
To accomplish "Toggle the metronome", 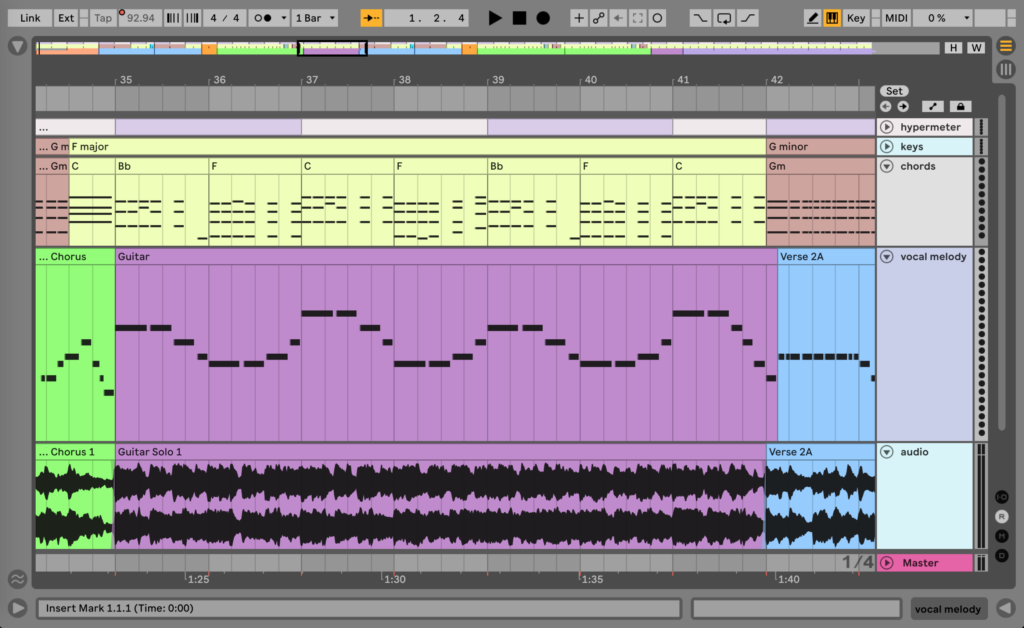I will (264, 18).
